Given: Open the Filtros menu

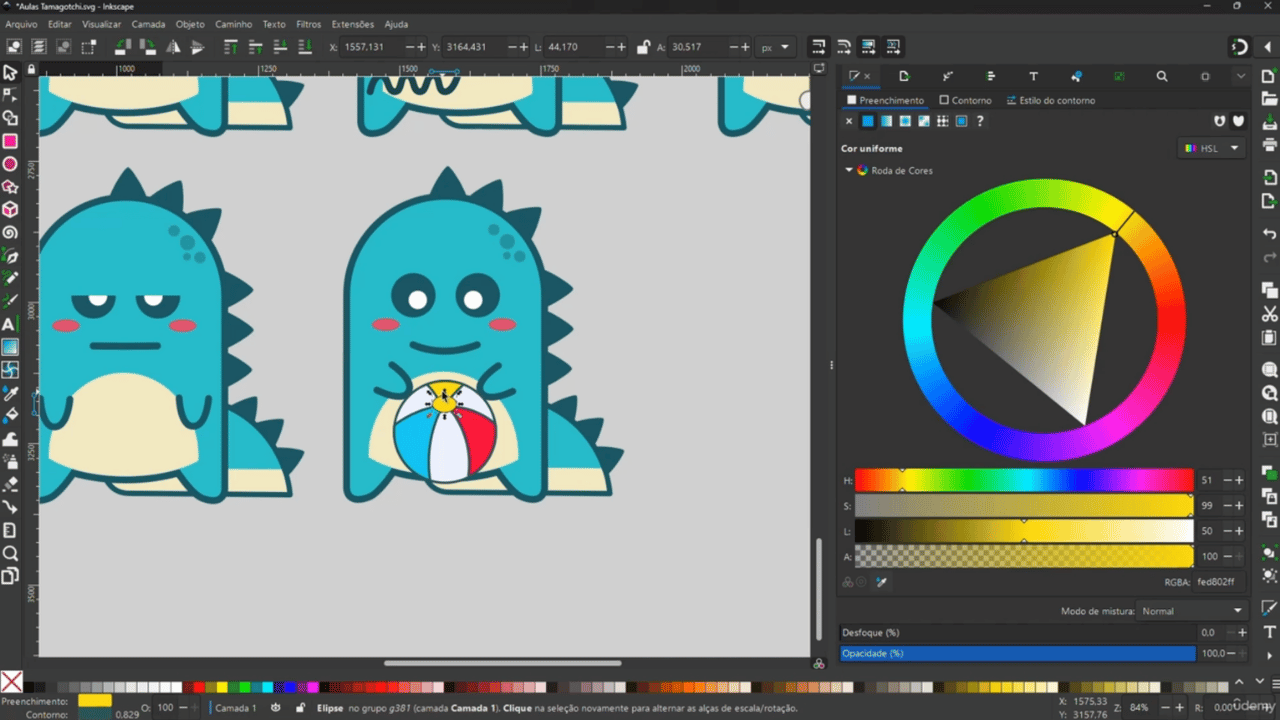Looking at the screenshot, I should coord(308,24).
